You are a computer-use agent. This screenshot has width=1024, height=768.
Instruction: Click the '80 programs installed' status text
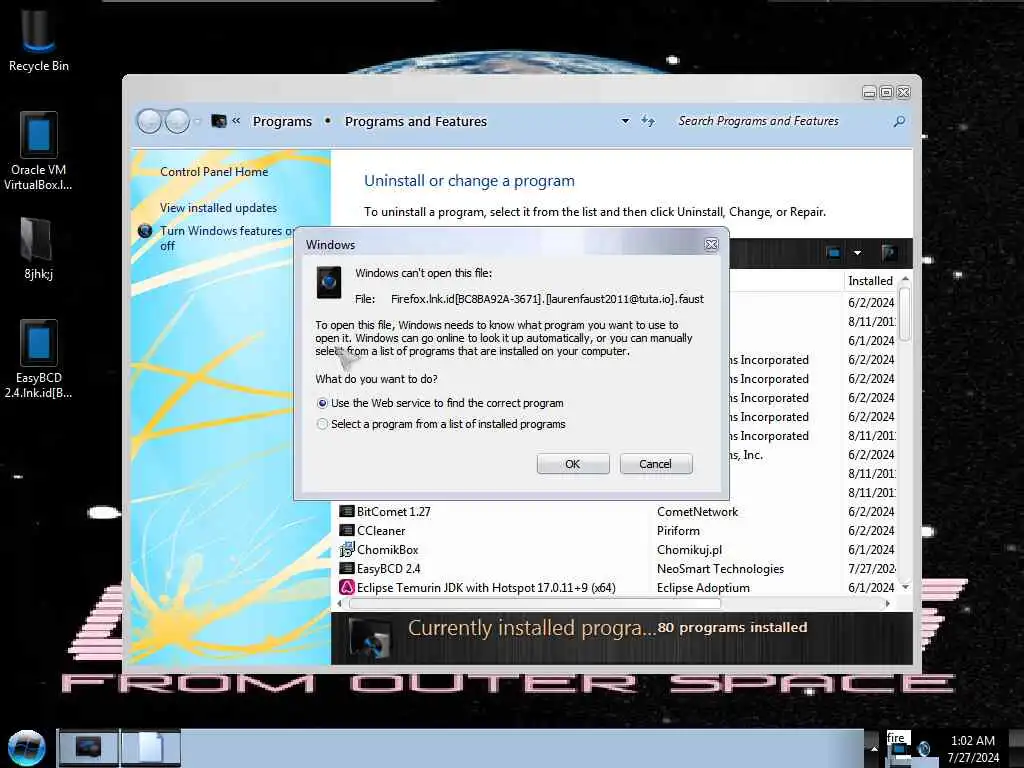(732, 627)
